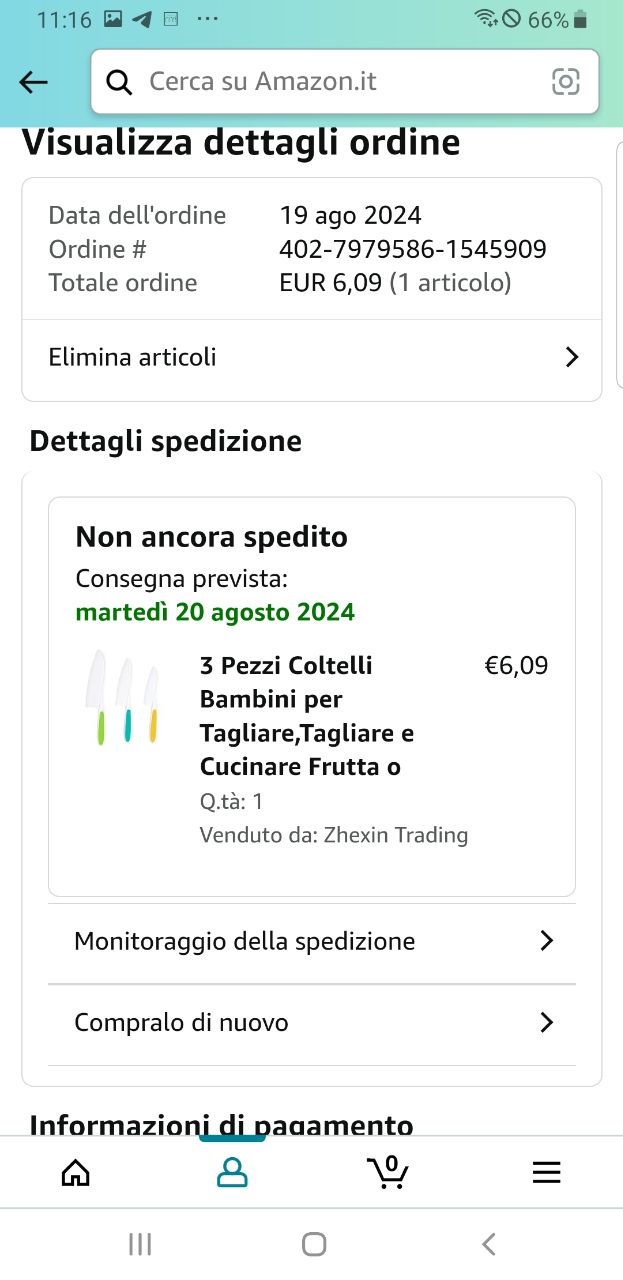
Task: Focus the Cerca su Amazon.it search field
Action: click(x=340, y=82)
